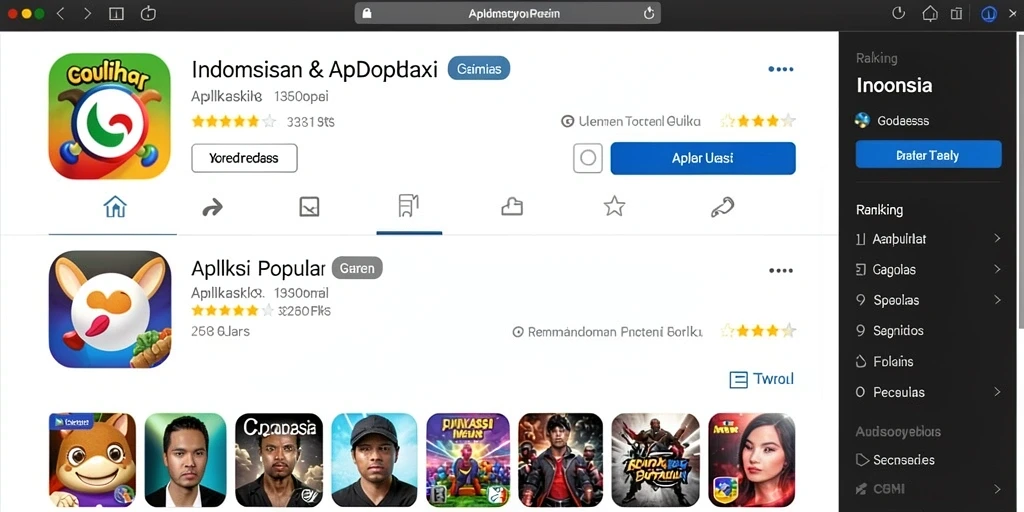Expand the Peceulas row chevron
1024x512 pixels.
(x=997, y=392)
